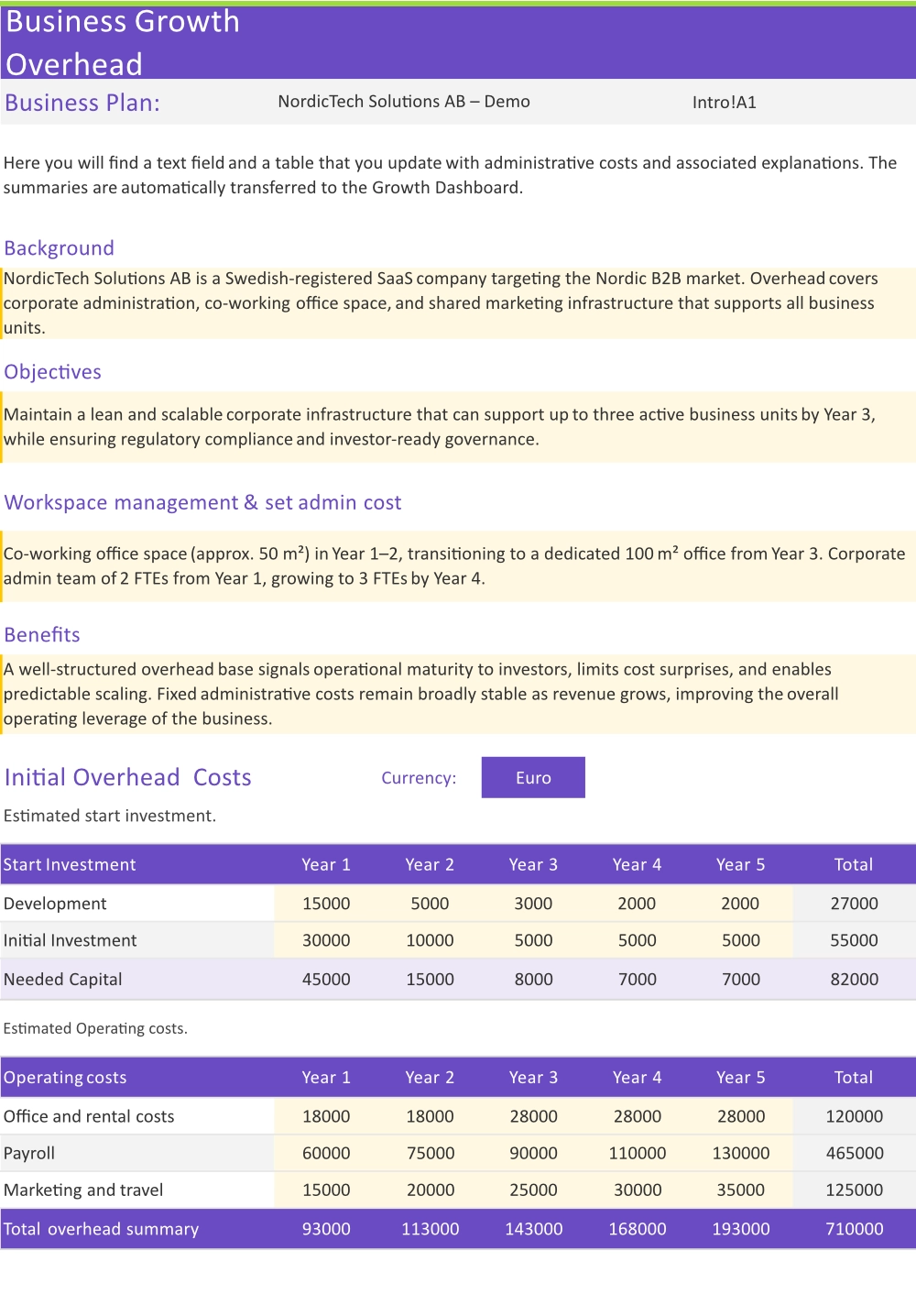The height and width of the screenshot is (1316, 916).
Task: Select Marketing and travel Year 3 cell 25000
Action: click(533, 1190)
